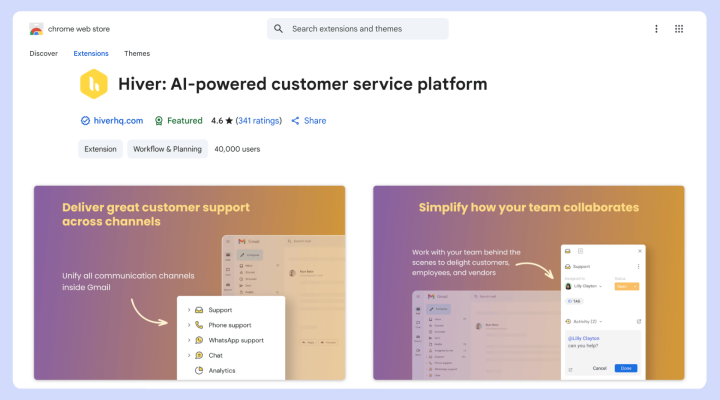Switch to the Extensions tab
This screenshot has height=400, width=720.
point(91,53)
